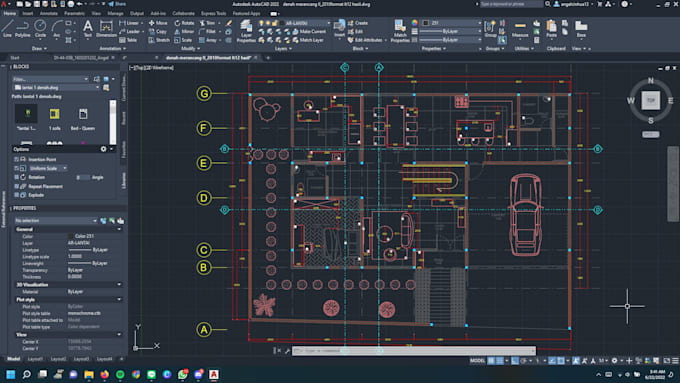The width and height of the screenshot is (680, 383).
Task: Select the Circle tool
Action: tap(40, 28)
